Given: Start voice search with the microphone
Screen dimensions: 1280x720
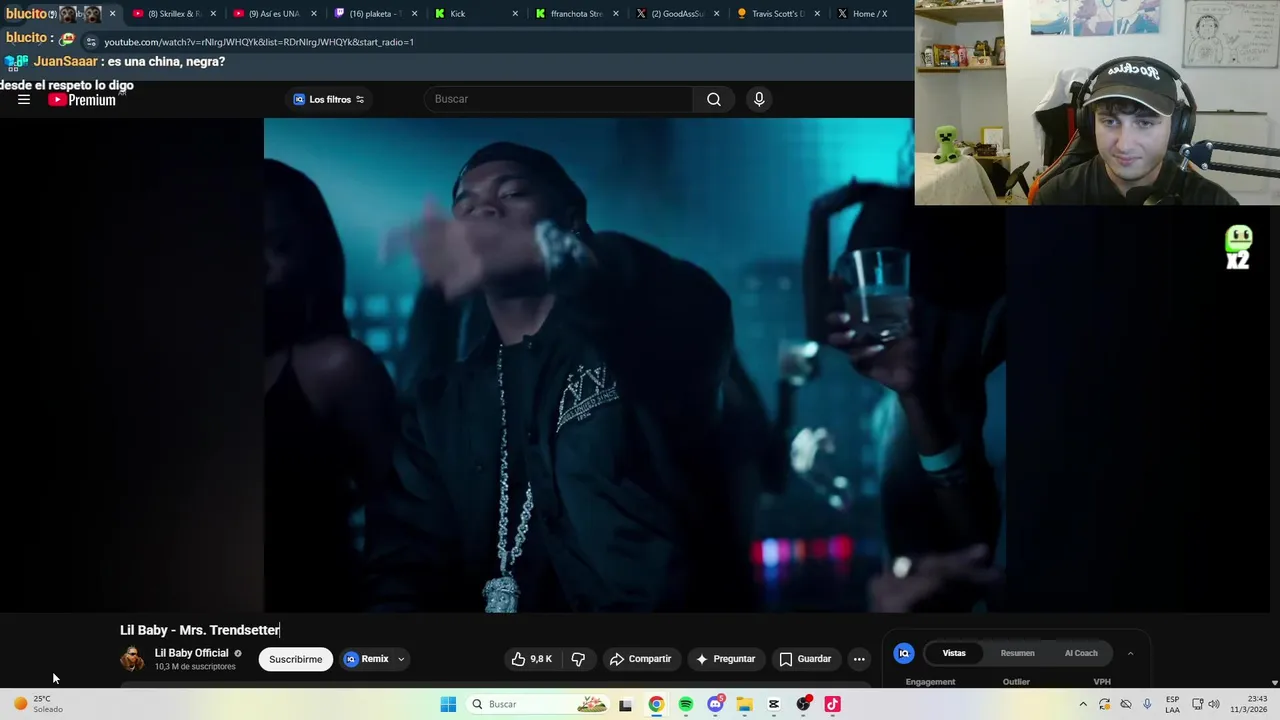Looking at the screenshot, I should point(759,99).
